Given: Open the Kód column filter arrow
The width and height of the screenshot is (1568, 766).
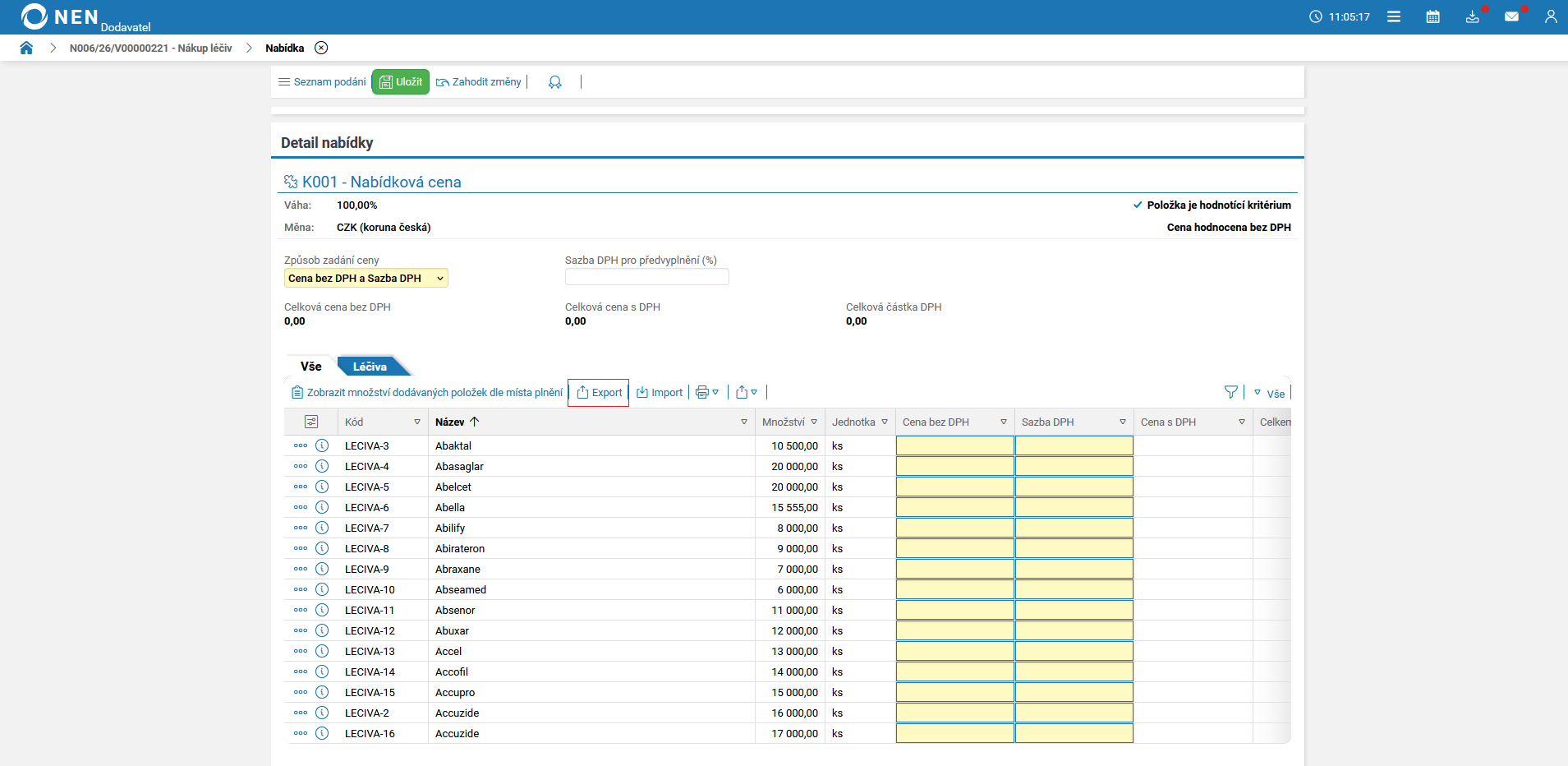Looking at the screenshot, I should (417, 422).
